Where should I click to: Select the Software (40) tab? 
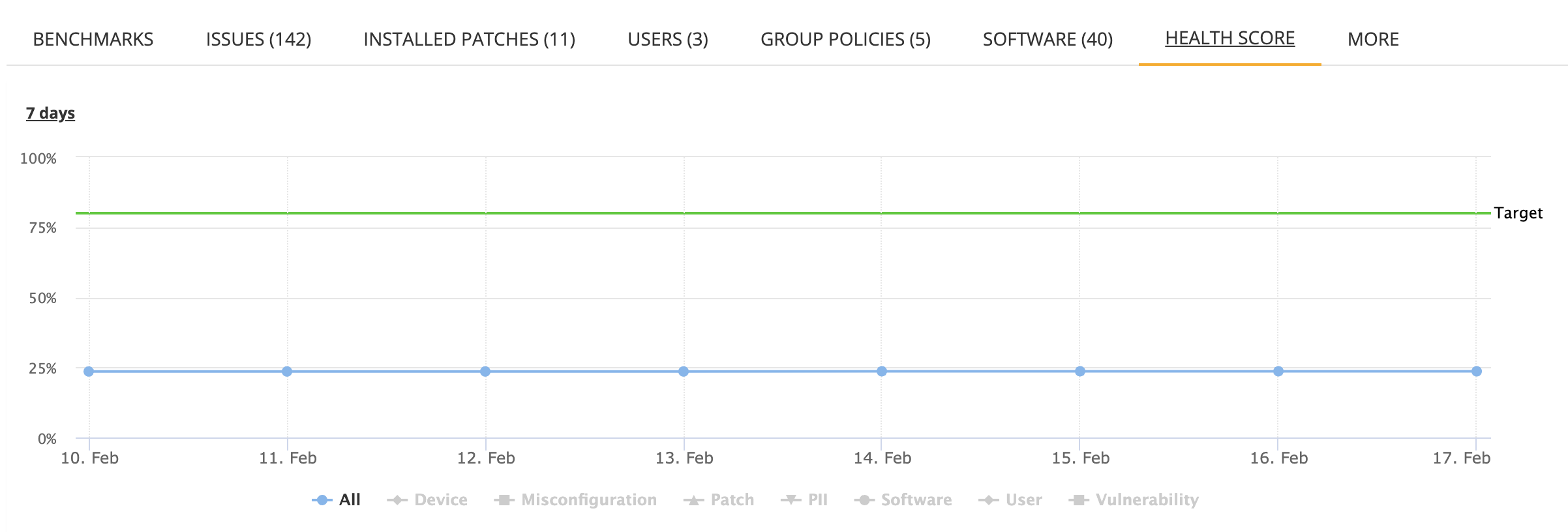pos(1048,40)
